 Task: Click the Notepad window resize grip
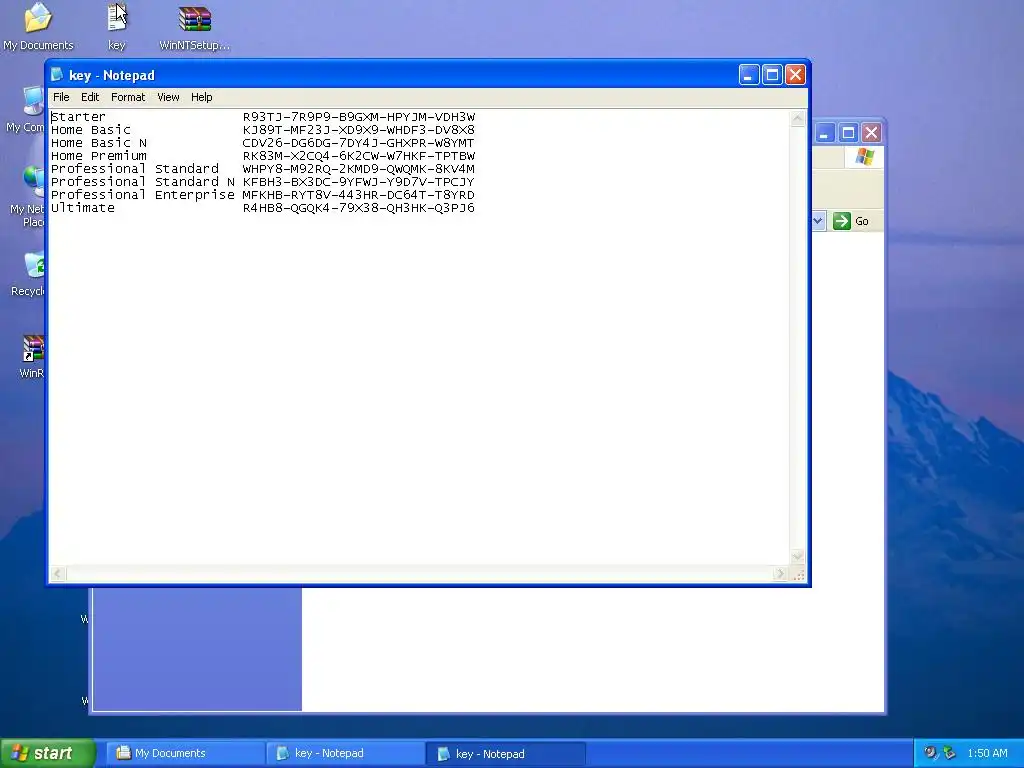coord(798,574)
